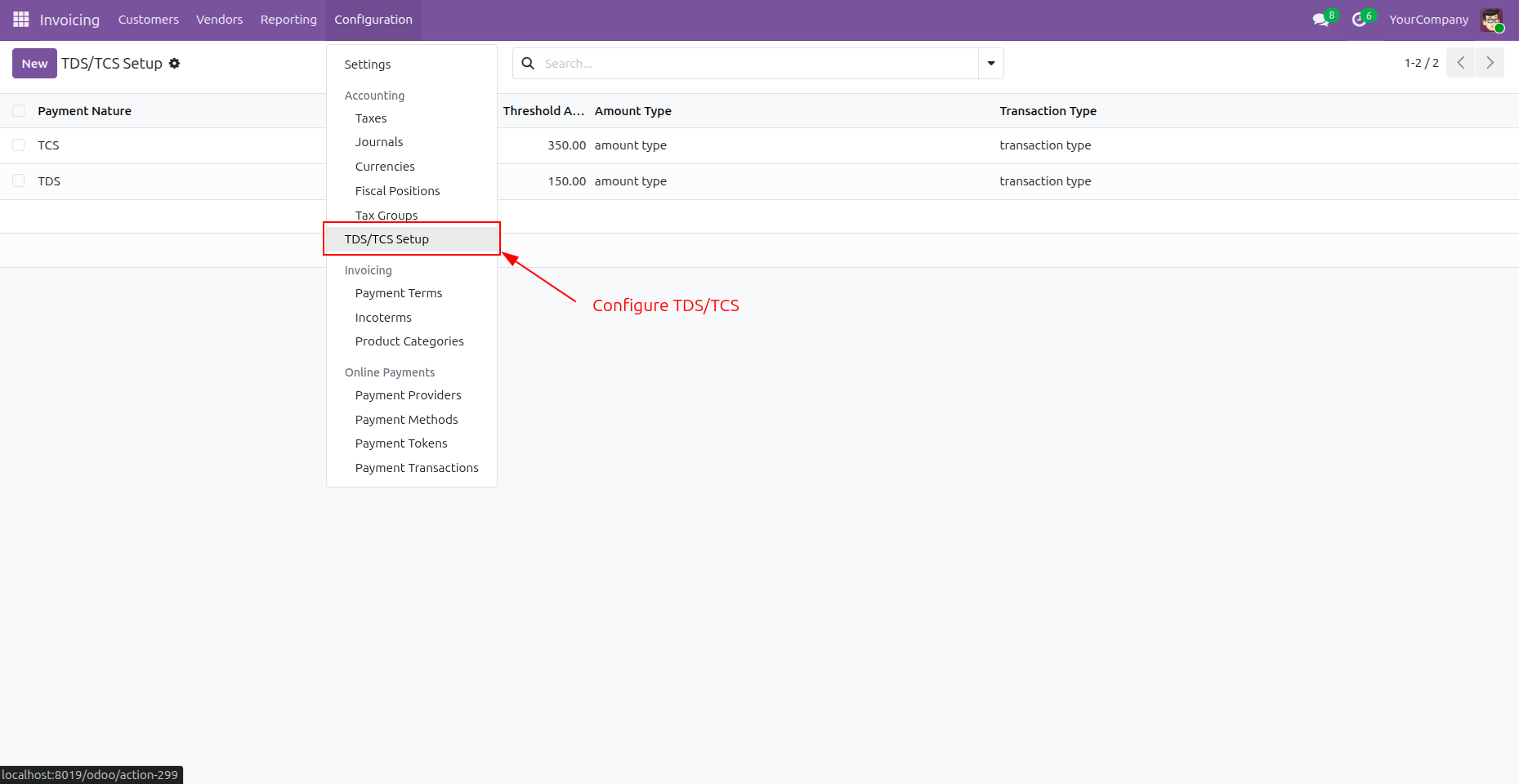Choose Payment Terms in the menu
Screen dimensions: 1519x784
click(x=398, y=293)
